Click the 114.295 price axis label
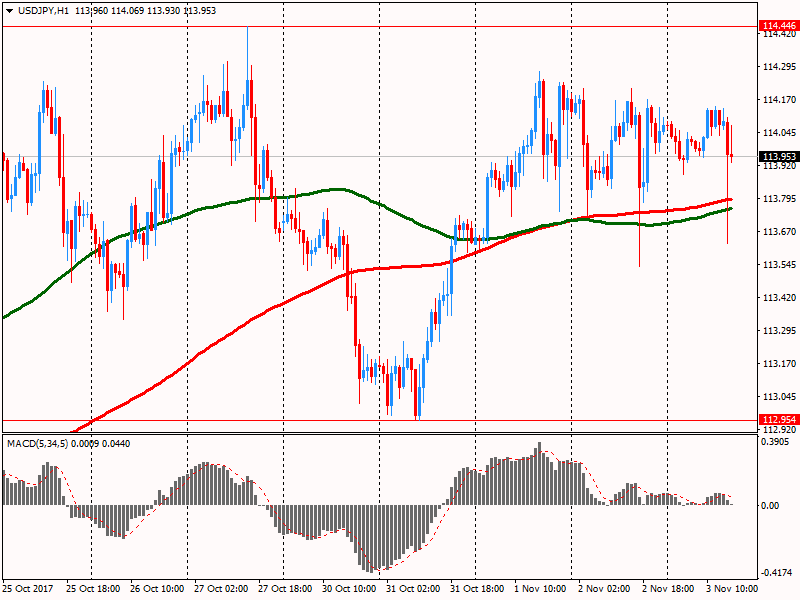Screen dimensions: 800x600 coord(779,67)
